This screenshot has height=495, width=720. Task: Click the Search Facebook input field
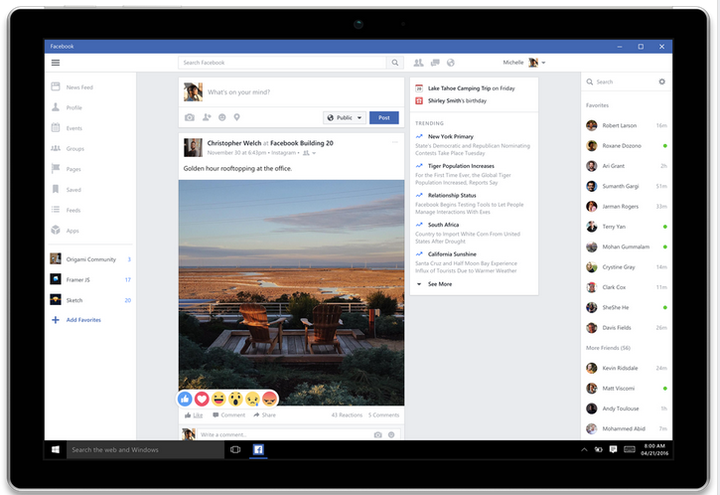(x=282, y=62)
